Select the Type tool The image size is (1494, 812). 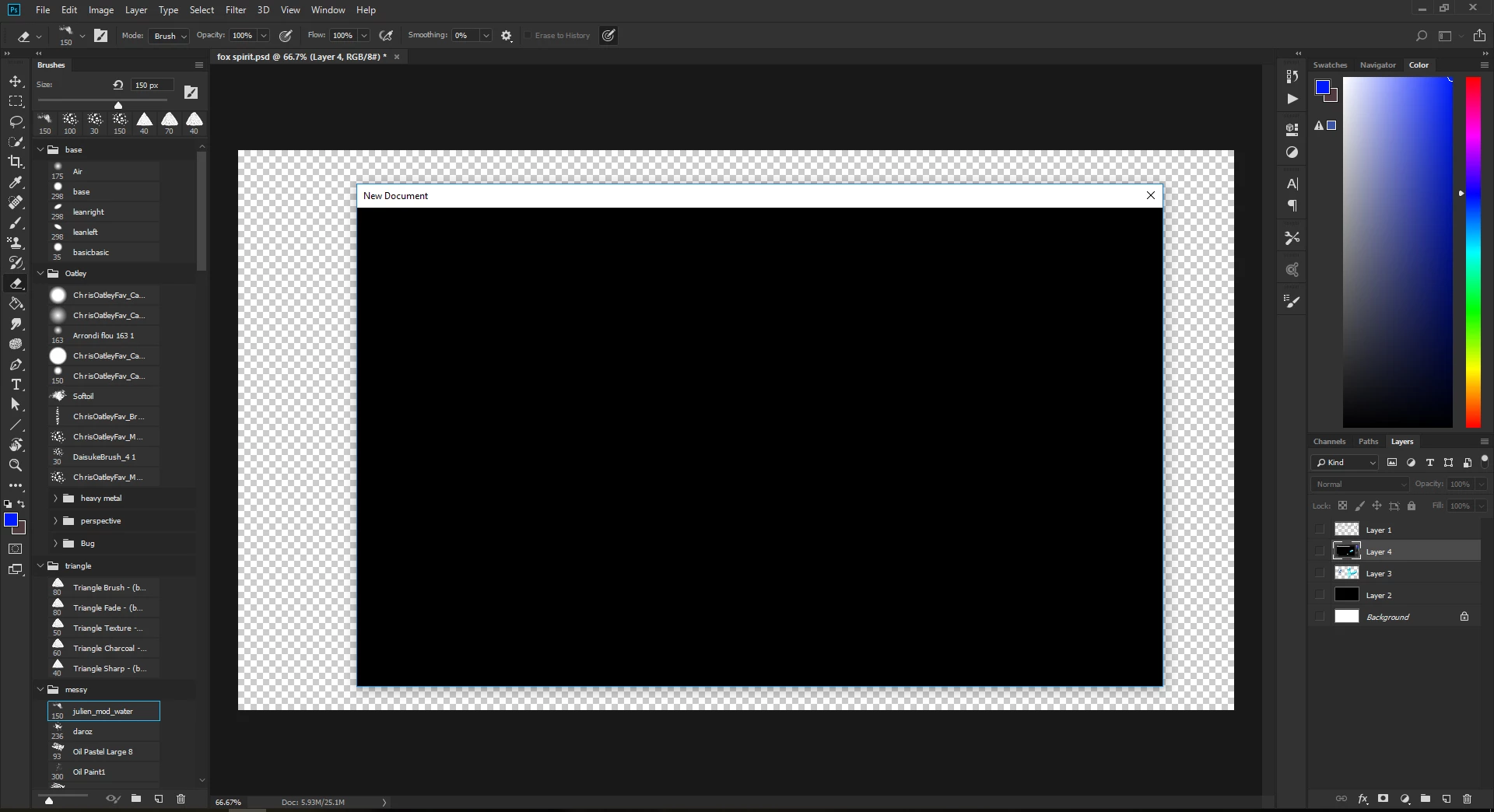pyautogui.click(x=16, y=385)
